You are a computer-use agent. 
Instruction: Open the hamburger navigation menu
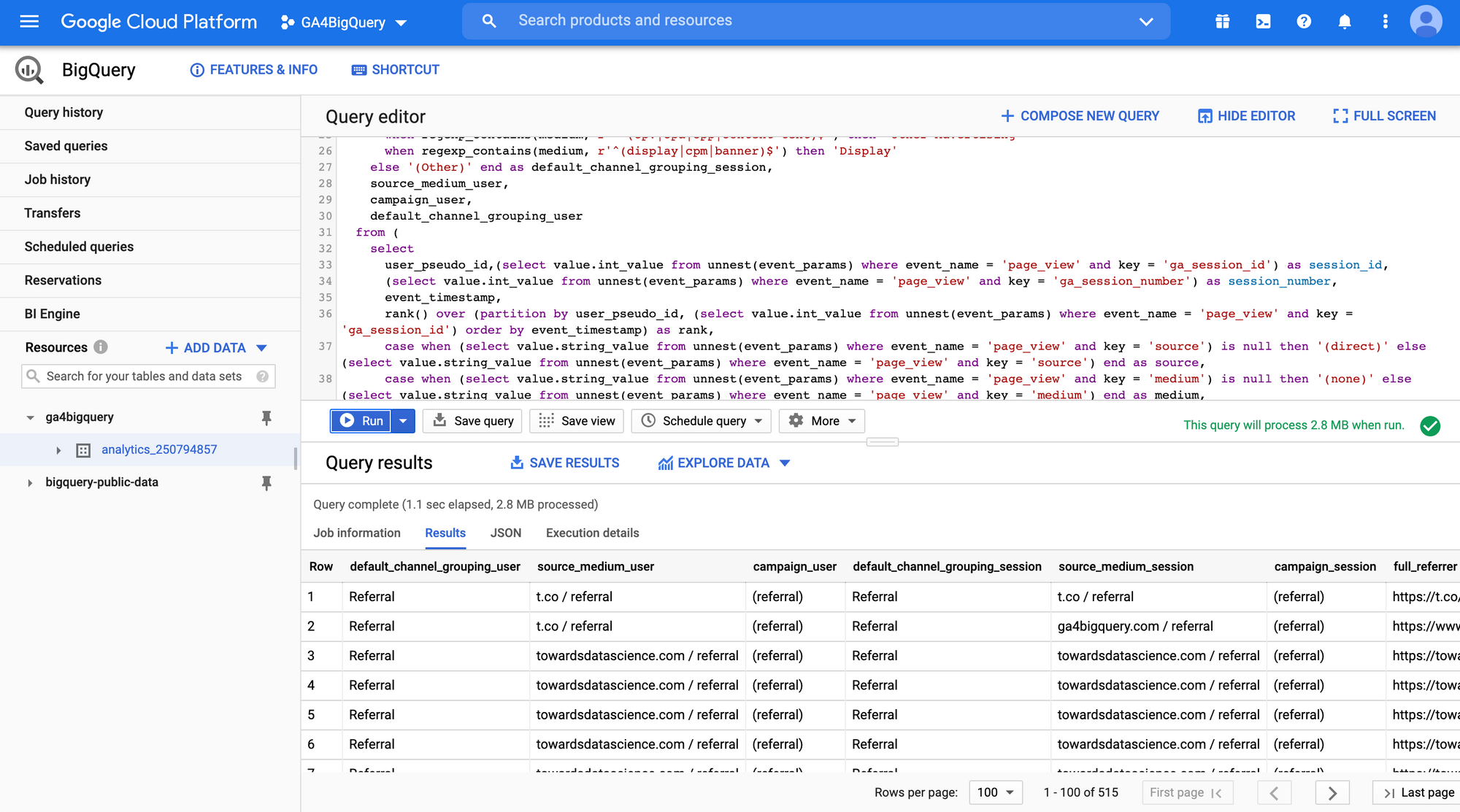click(29, 21)
